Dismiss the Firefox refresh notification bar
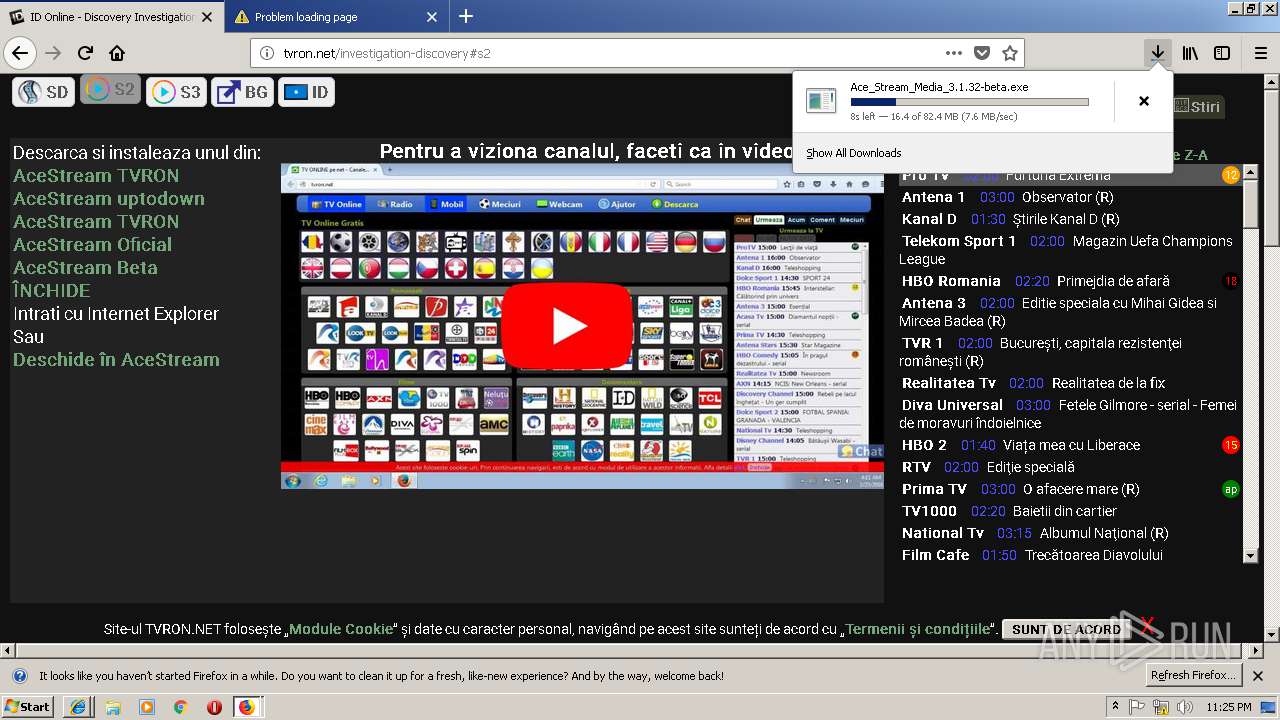Screen dimensions: 1280x720 point(1259,676)
